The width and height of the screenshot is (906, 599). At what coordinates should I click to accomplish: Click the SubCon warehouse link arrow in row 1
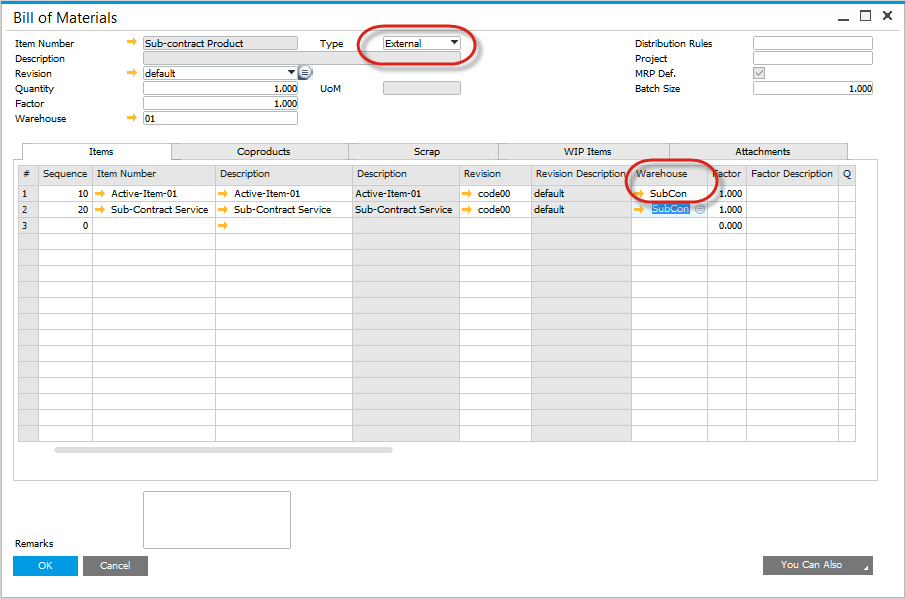(639, 194)
